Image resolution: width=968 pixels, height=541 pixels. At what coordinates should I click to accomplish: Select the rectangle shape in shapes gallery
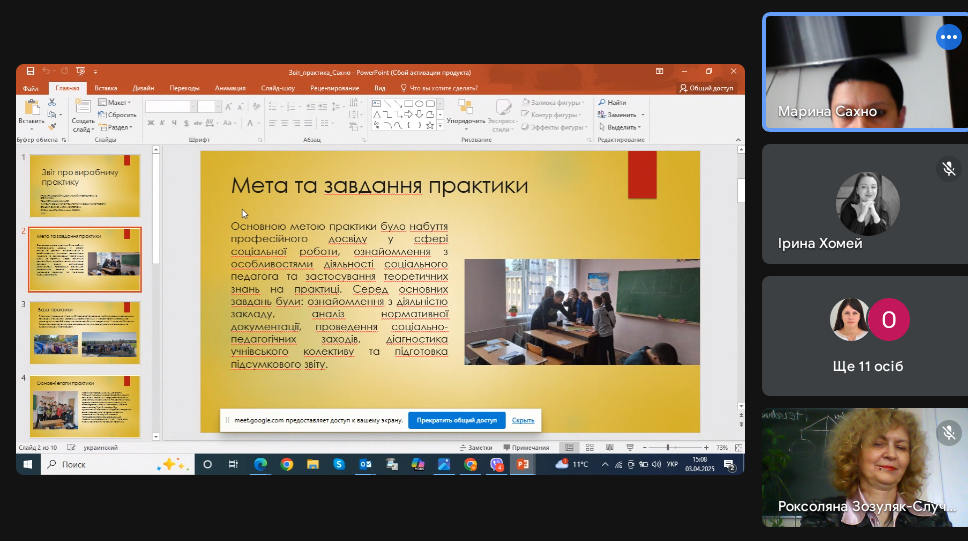(x=408, y=103)
